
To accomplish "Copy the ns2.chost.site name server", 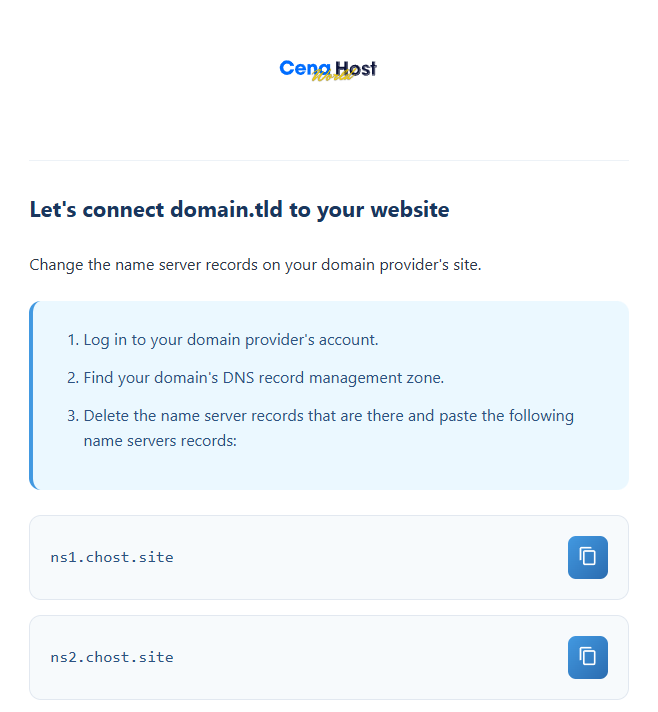I will click(587, 657).
